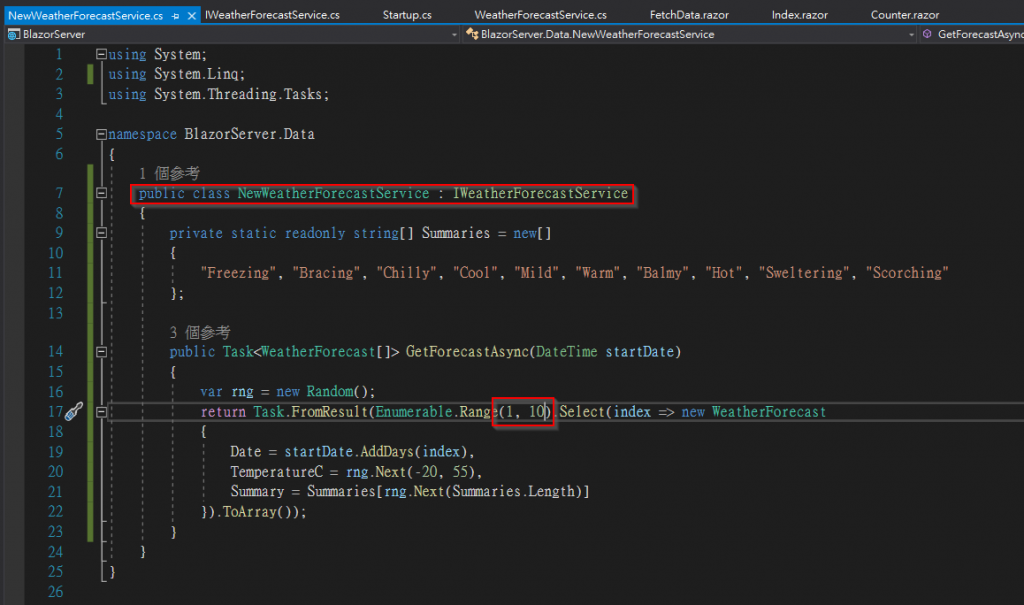The width and height of the screenshot is (1024, 605).
Task: Open the Index.razor tab
Action: click(x=799, y=14)
